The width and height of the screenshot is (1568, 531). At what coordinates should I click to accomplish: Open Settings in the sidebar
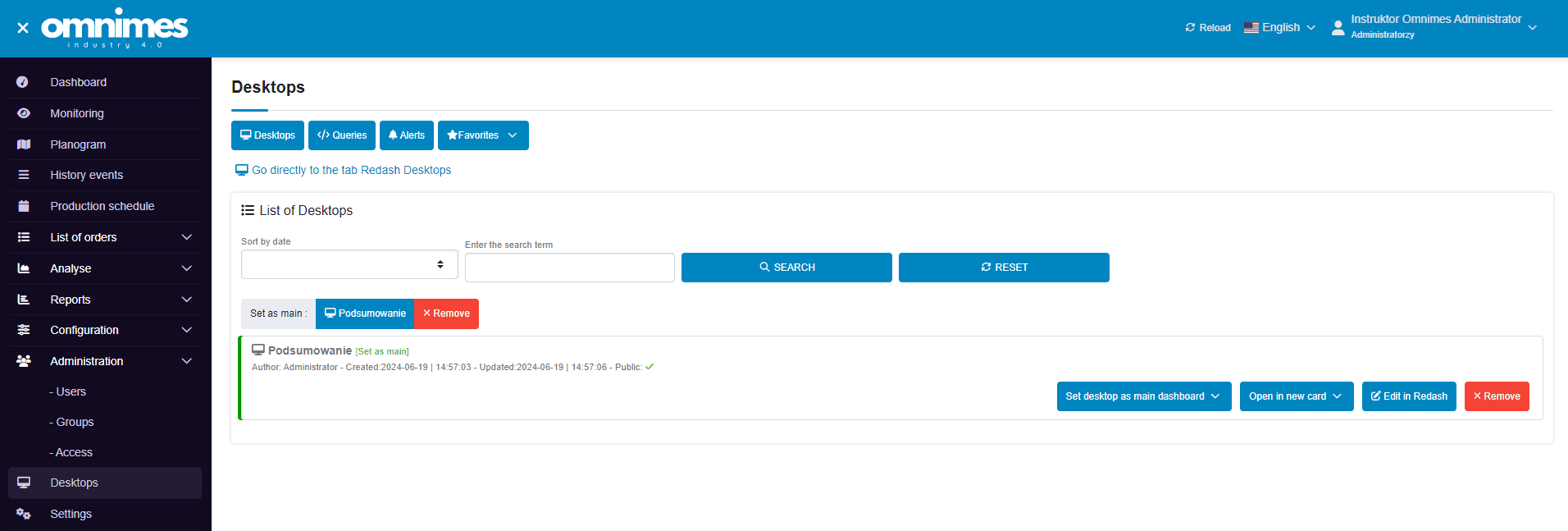click(71, 514)
